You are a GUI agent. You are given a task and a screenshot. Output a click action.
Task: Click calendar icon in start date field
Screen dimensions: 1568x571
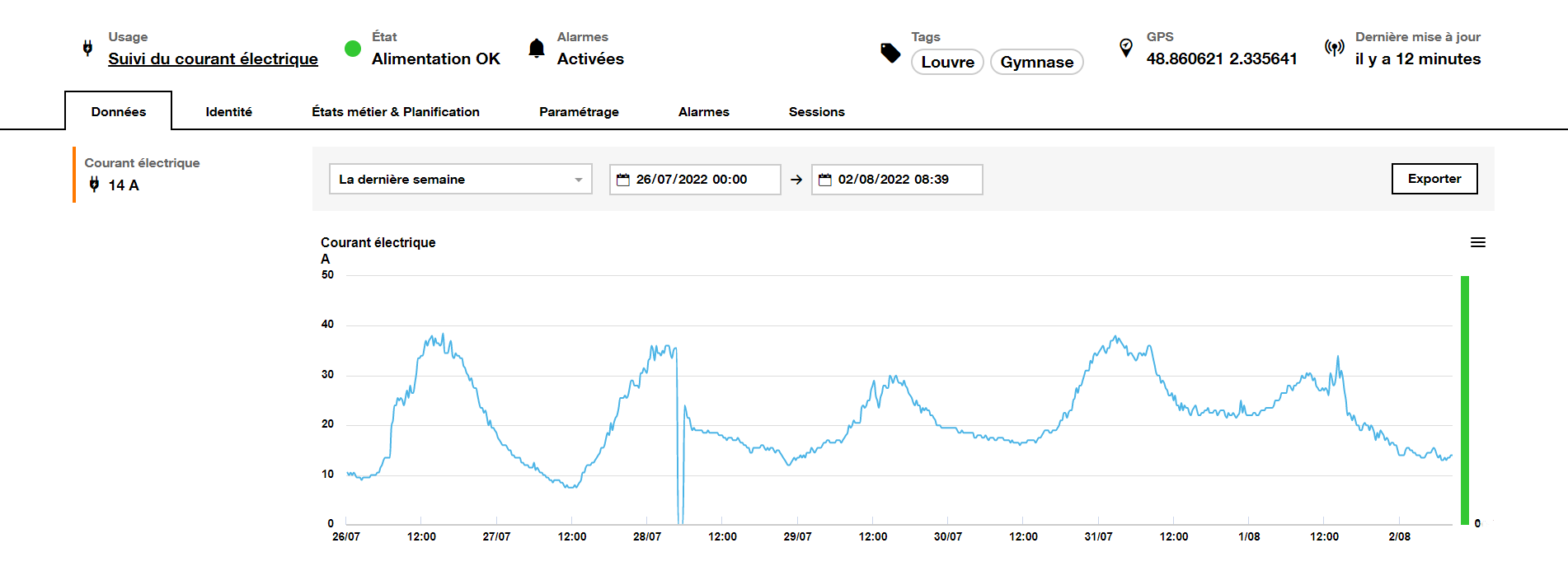pos(623,180)
